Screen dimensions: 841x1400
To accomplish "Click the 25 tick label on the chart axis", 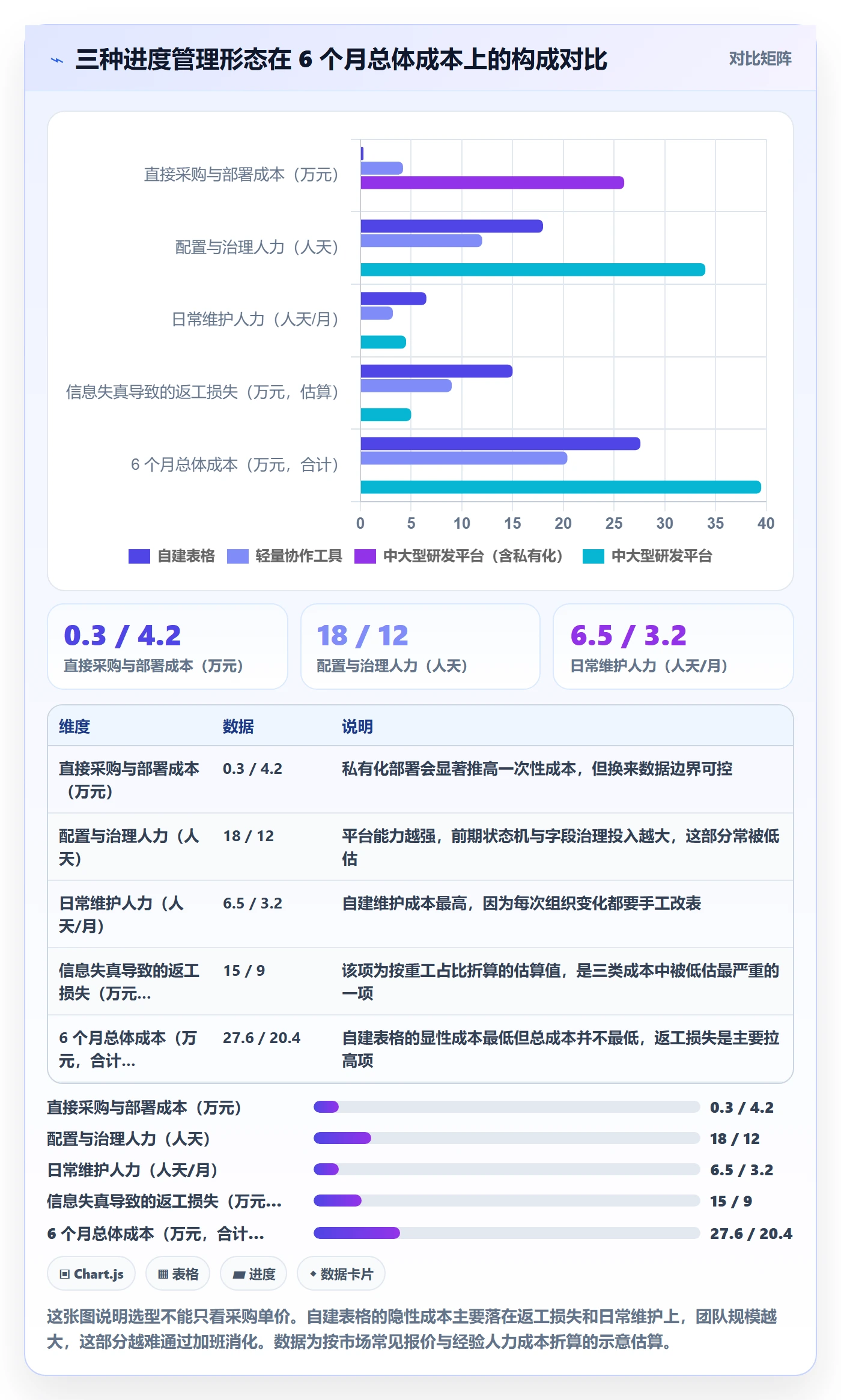I will tap(614, 523).
